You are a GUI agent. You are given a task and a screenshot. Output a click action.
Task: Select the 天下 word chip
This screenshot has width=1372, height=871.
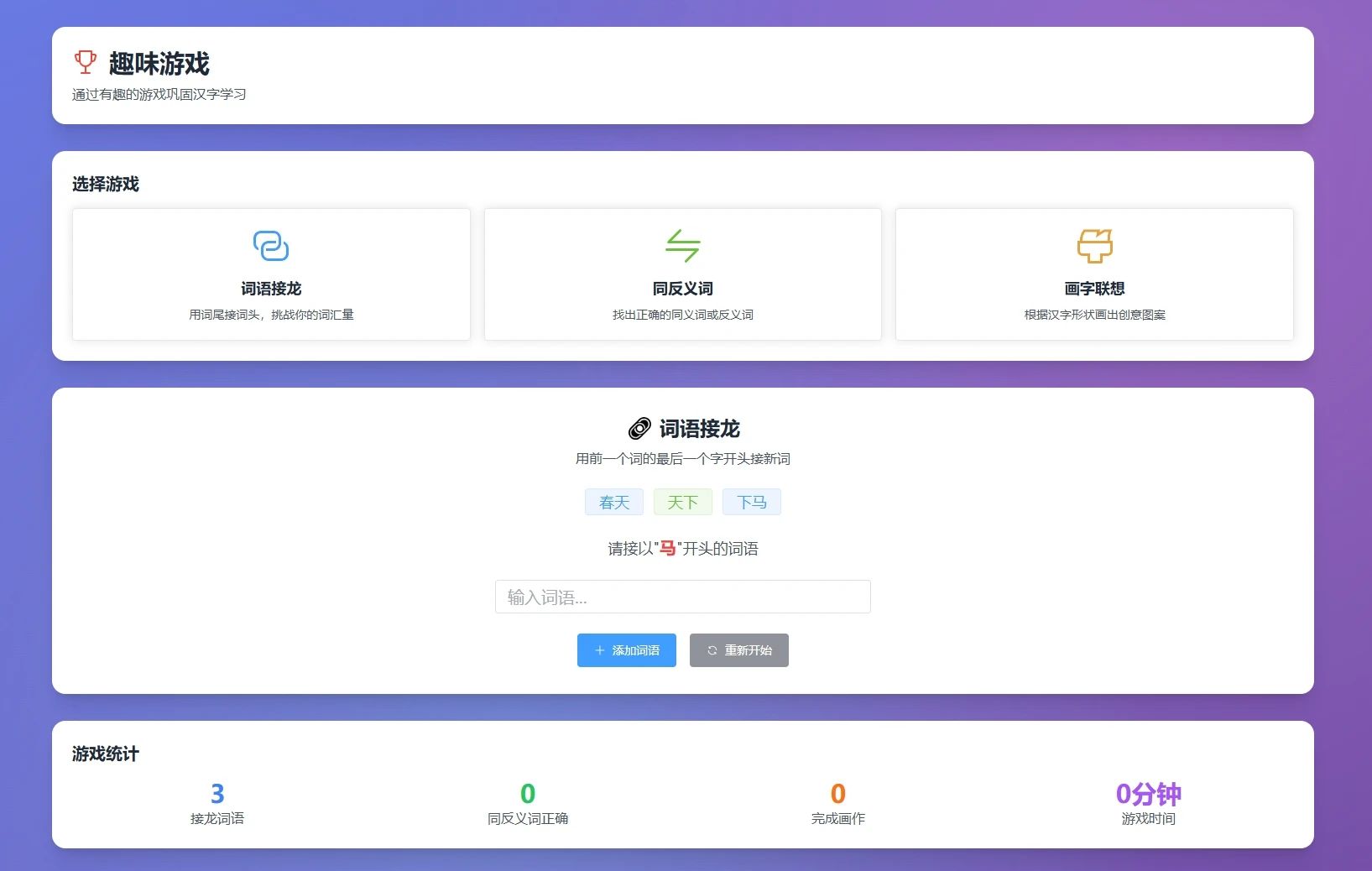[x=682, y=502]
